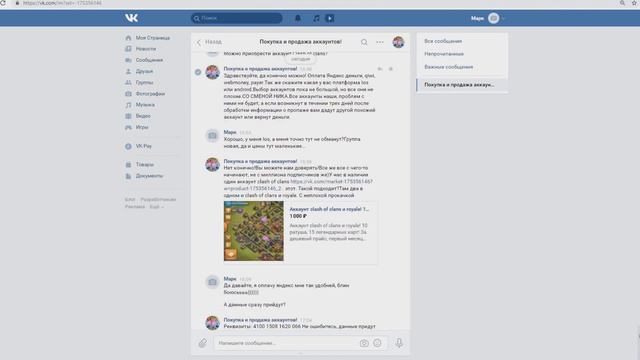Image resolution: width=640 pixels, height=360 pixels.
Task: Select Покупка и продажа аккаун… conversation tab
Action: tap(462, 85)
